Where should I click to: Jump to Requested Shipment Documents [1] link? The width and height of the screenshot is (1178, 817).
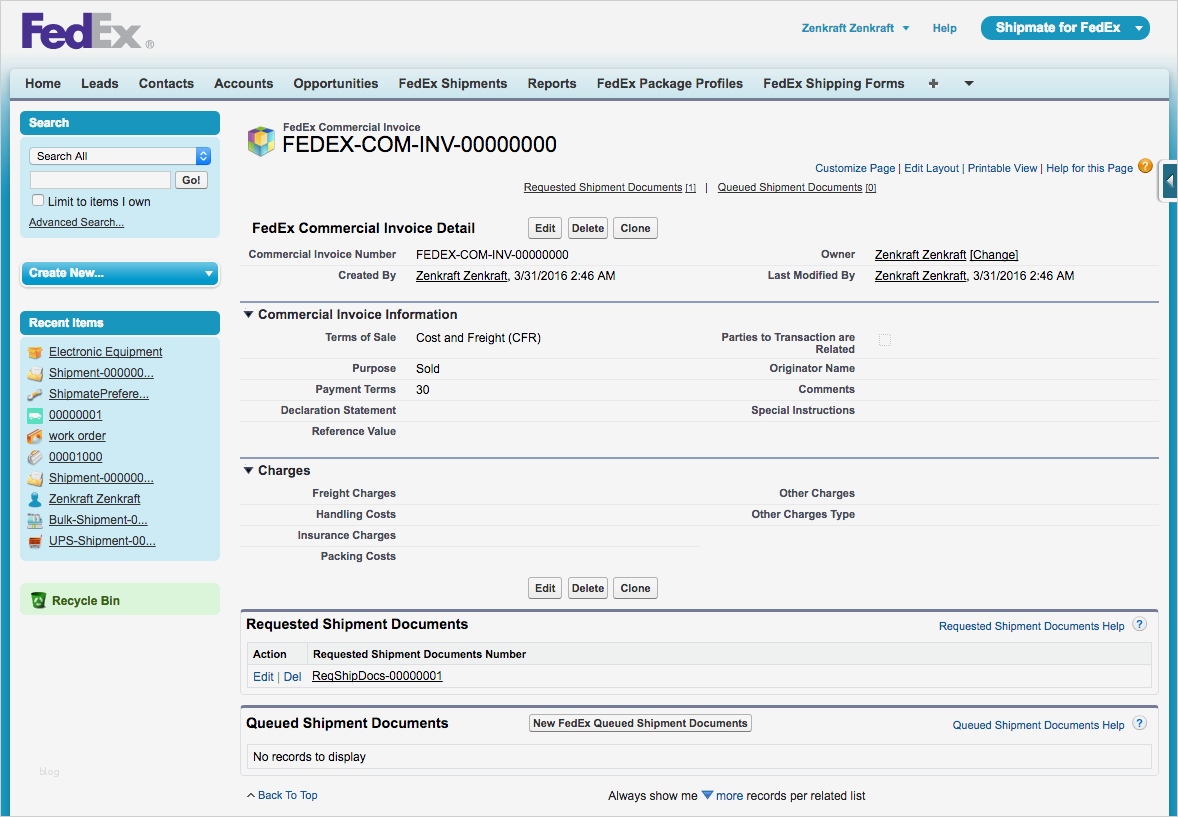610,187
